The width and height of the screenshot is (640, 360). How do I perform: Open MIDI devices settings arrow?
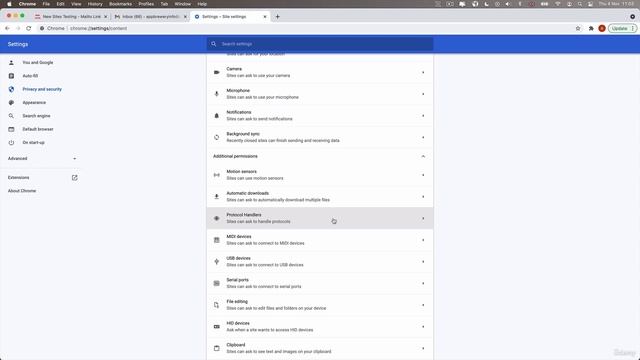click(423, 240)
